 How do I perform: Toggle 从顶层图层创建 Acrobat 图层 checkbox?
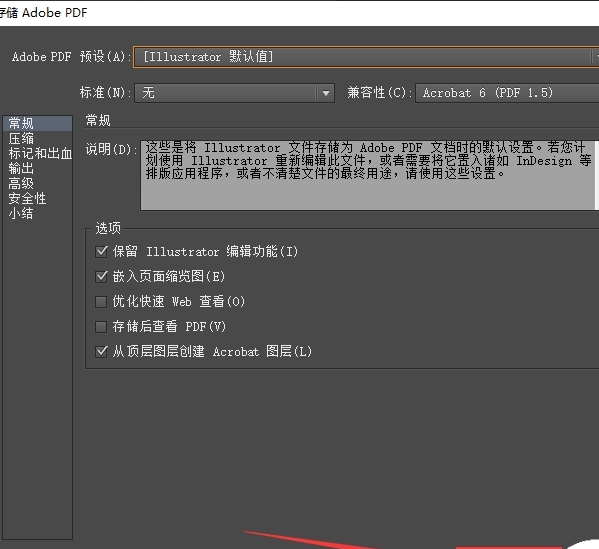101,351
